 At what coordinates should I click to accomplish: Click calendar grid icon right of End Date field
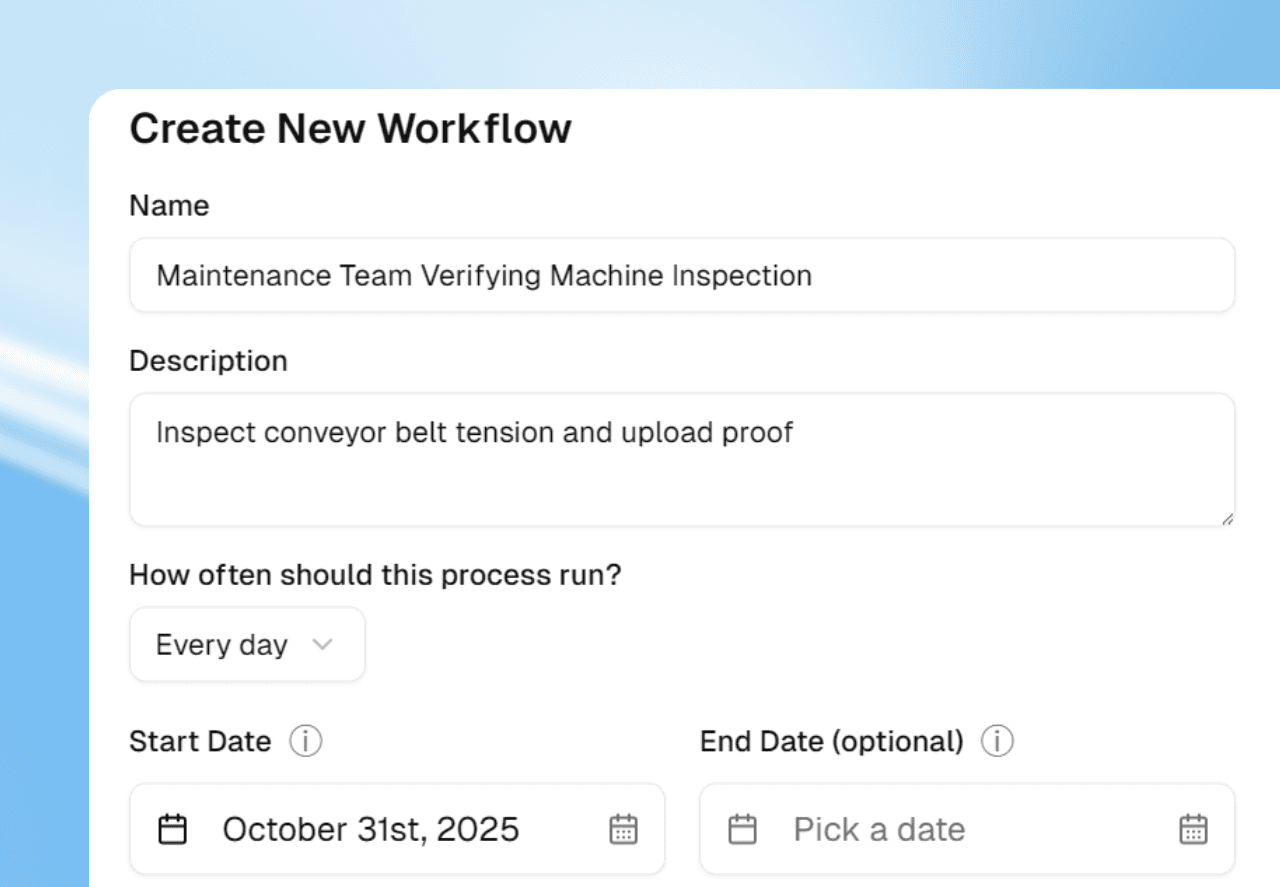pos(1193,829)
